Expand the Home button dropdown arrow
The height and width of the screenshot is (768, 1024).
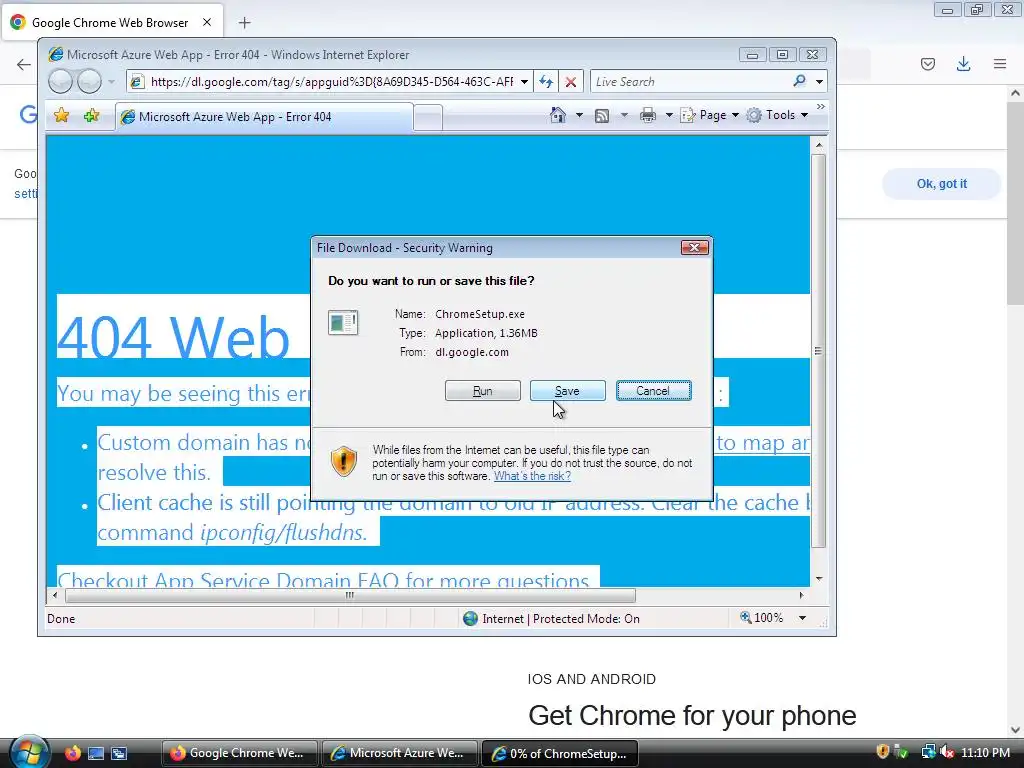pos(579,115)
